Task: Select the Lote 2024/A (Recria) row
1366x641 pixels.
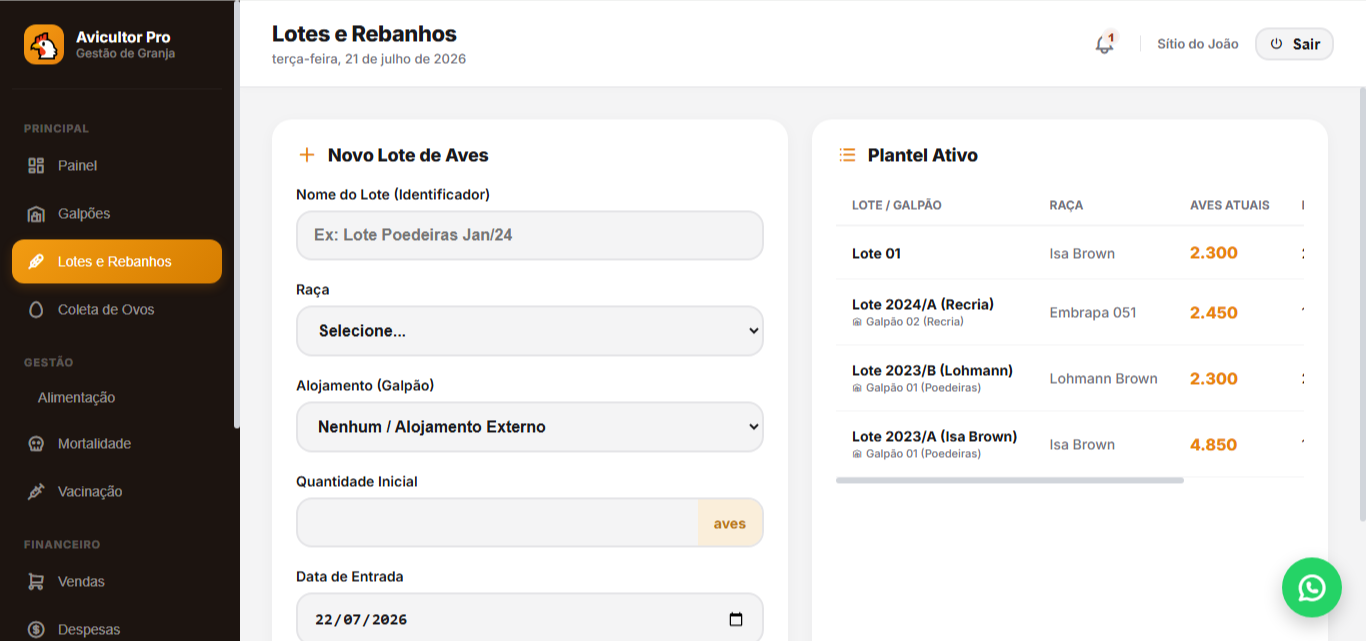Action: 1070,312
